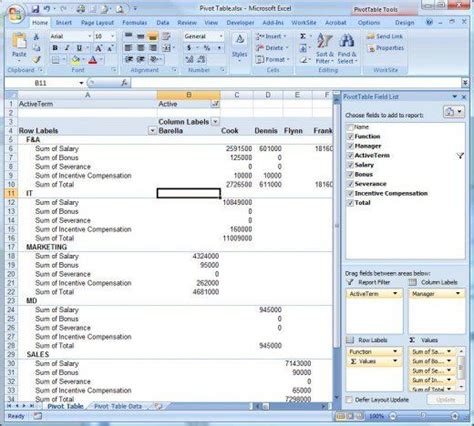
Task: Merge and center cells
Action: pos(166,48)
